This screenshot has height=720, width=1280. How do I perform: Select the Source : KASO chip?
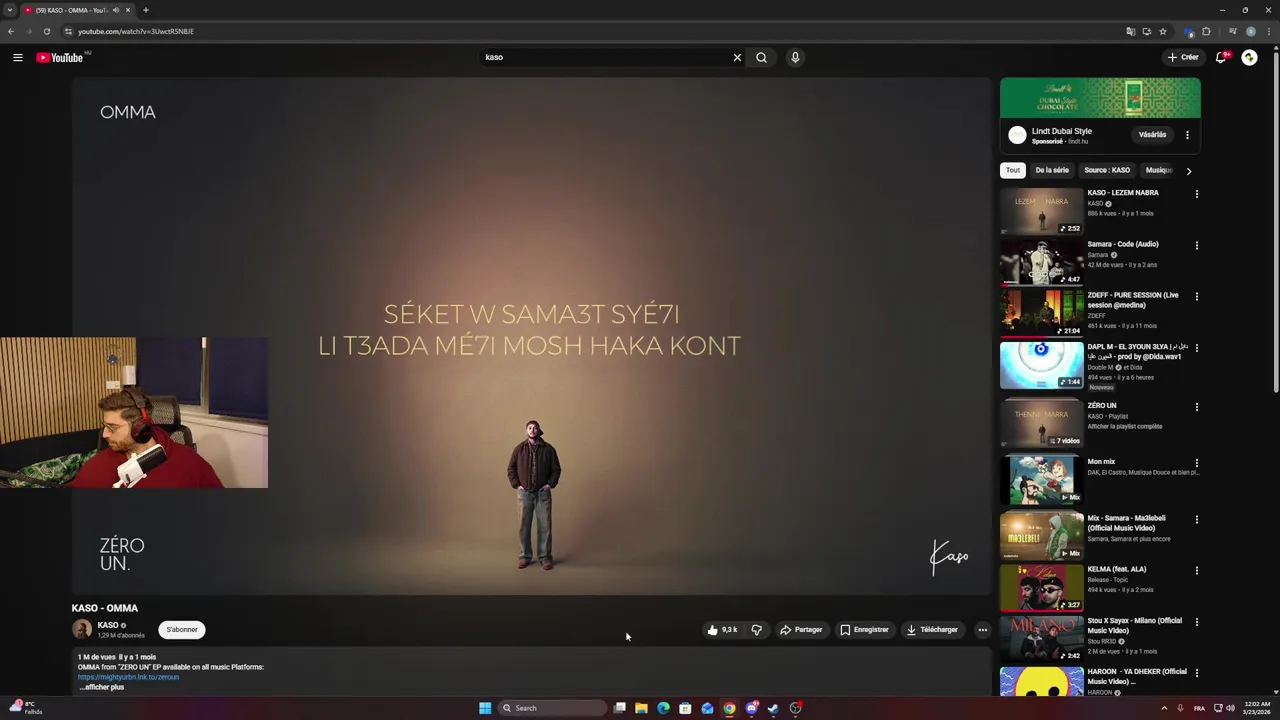pyautogui.click(x=1107, y=170)
